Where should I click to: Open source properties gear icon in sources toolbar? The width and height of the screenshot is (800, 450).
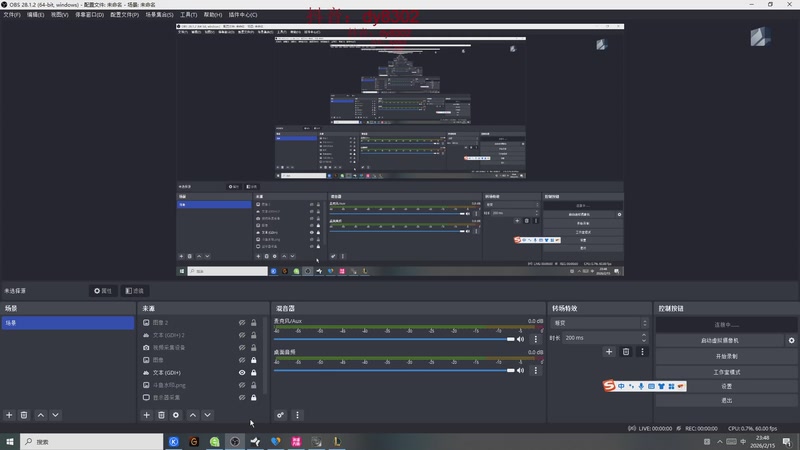click(176, 415)
